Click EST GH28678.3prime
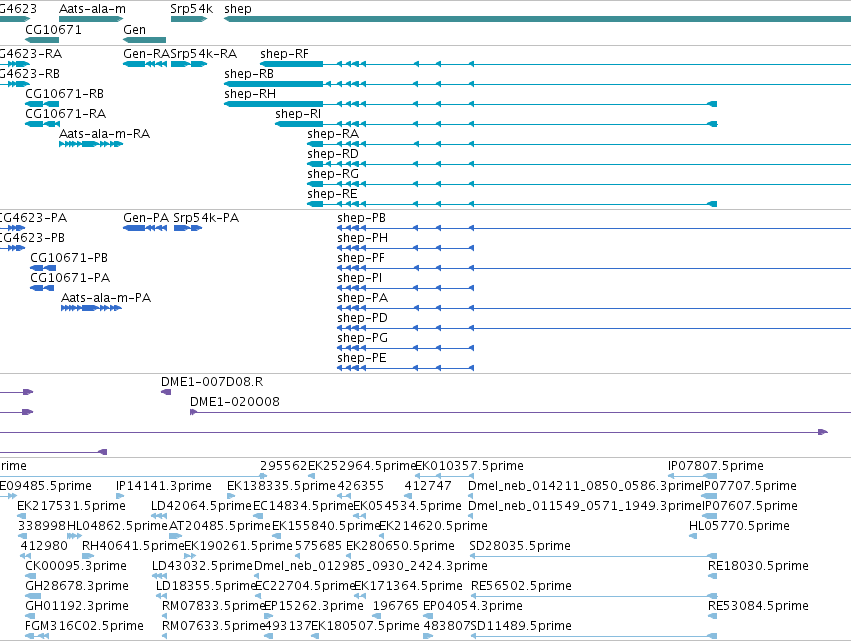Screen dimensions: 851x641 77,586
